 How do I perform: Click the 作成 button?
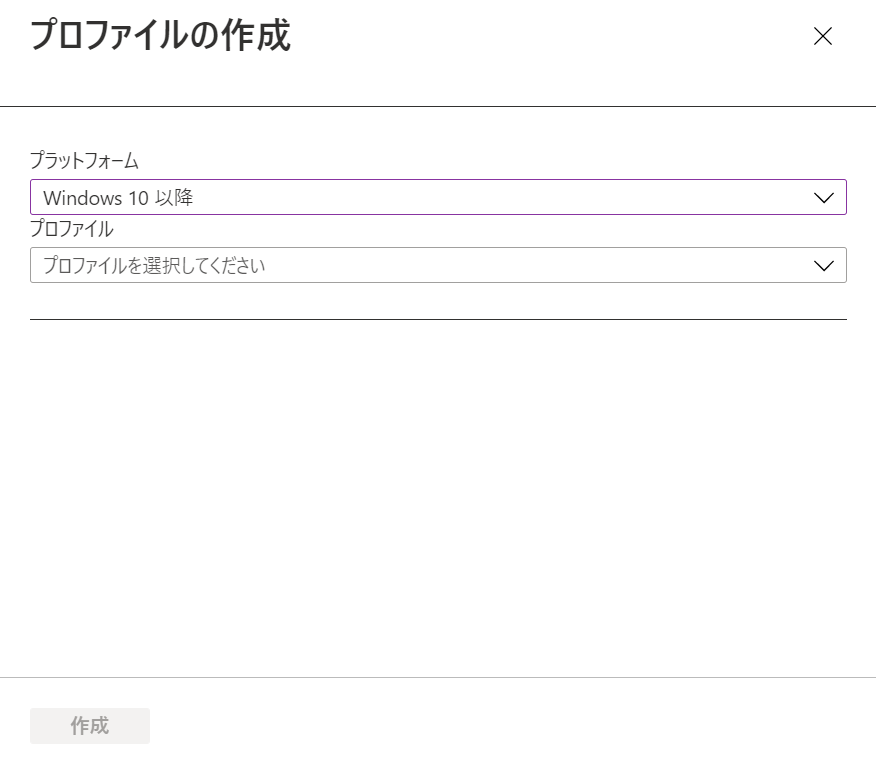(90, 725)
